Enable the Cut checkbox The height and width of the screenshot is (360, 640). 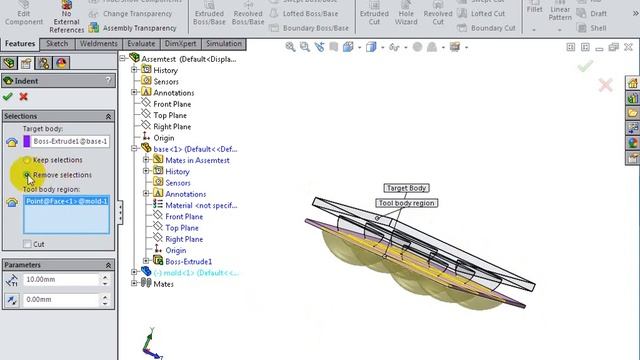point(27,244)
